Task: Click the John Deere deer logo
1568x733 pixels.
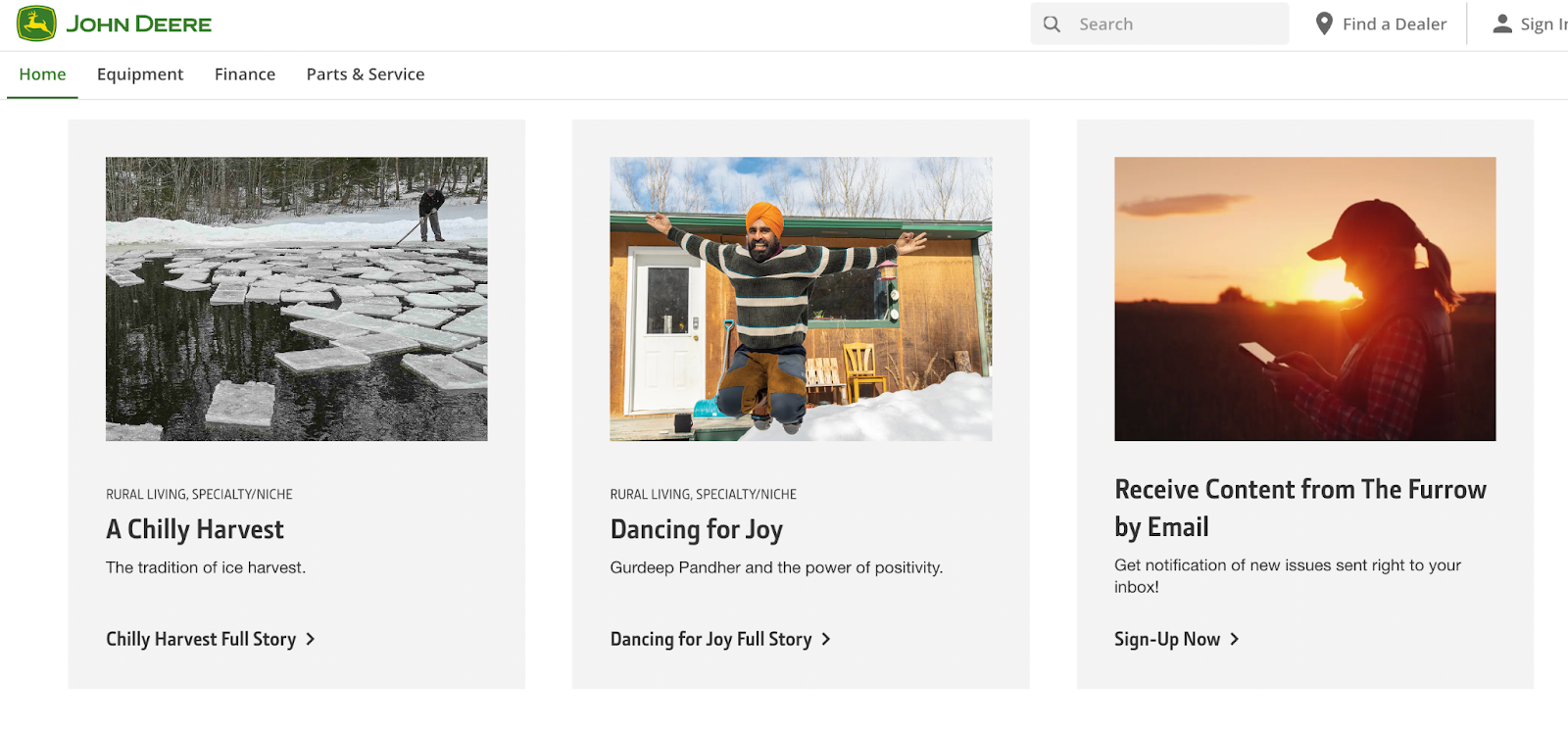Action: tap(36, 24)
